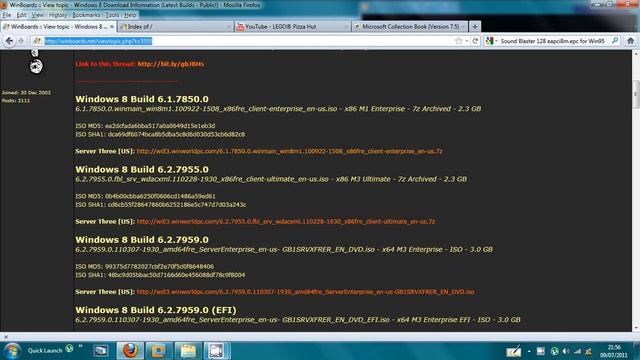The height and width of the screenshot is (360, 640).
Task: Click the poster's avatar image
Action: [x=36, y=63]
